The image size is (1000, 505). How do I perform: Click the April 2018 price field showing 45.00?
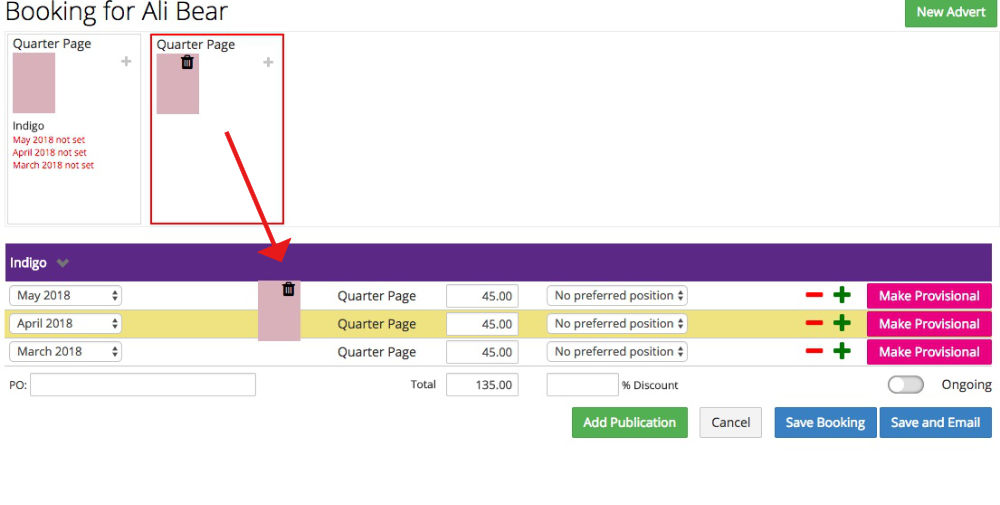[482, 324]
